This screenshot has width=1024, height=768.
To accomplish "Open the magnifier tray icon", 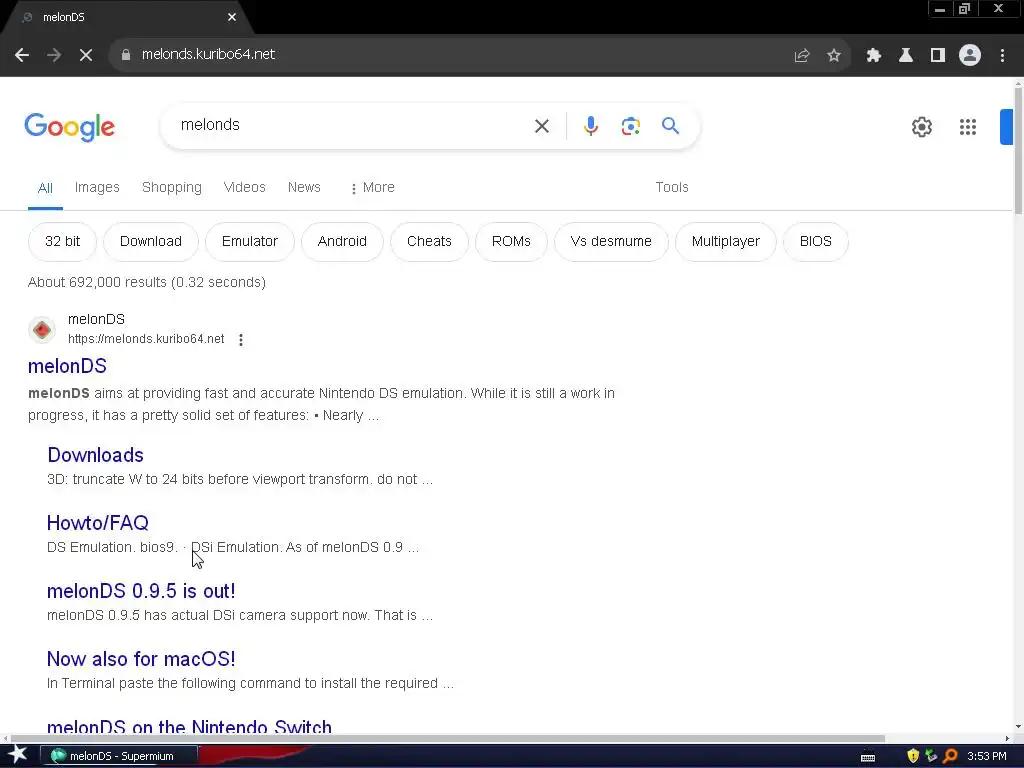I will point(950,756).
